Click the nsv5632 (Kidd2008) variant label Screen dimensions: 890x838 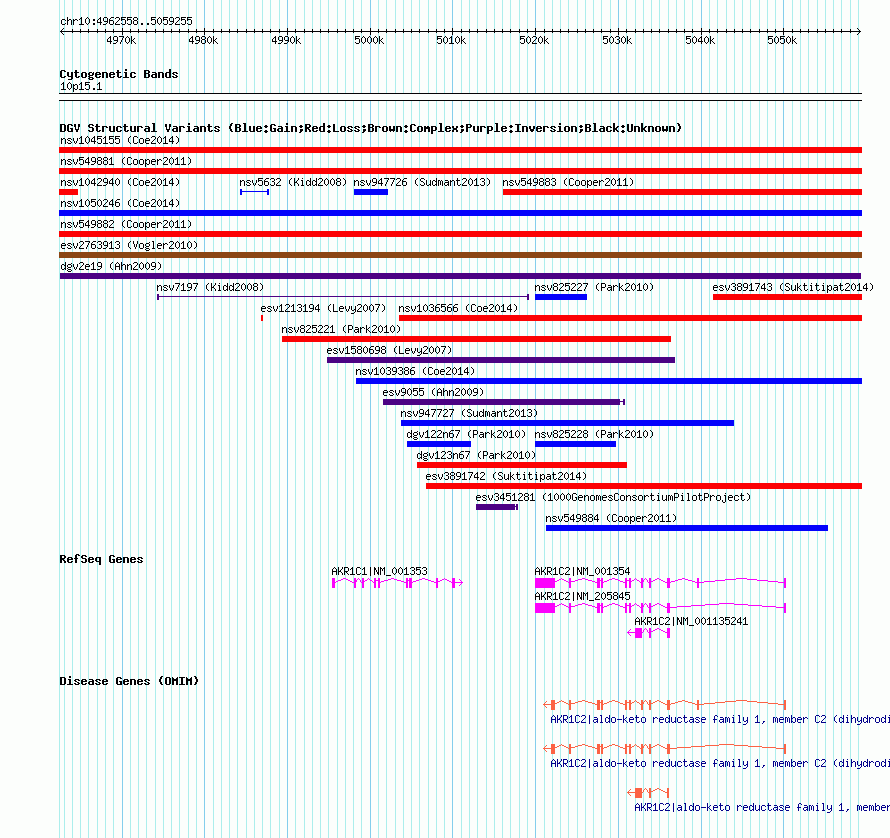click(293, 182)
